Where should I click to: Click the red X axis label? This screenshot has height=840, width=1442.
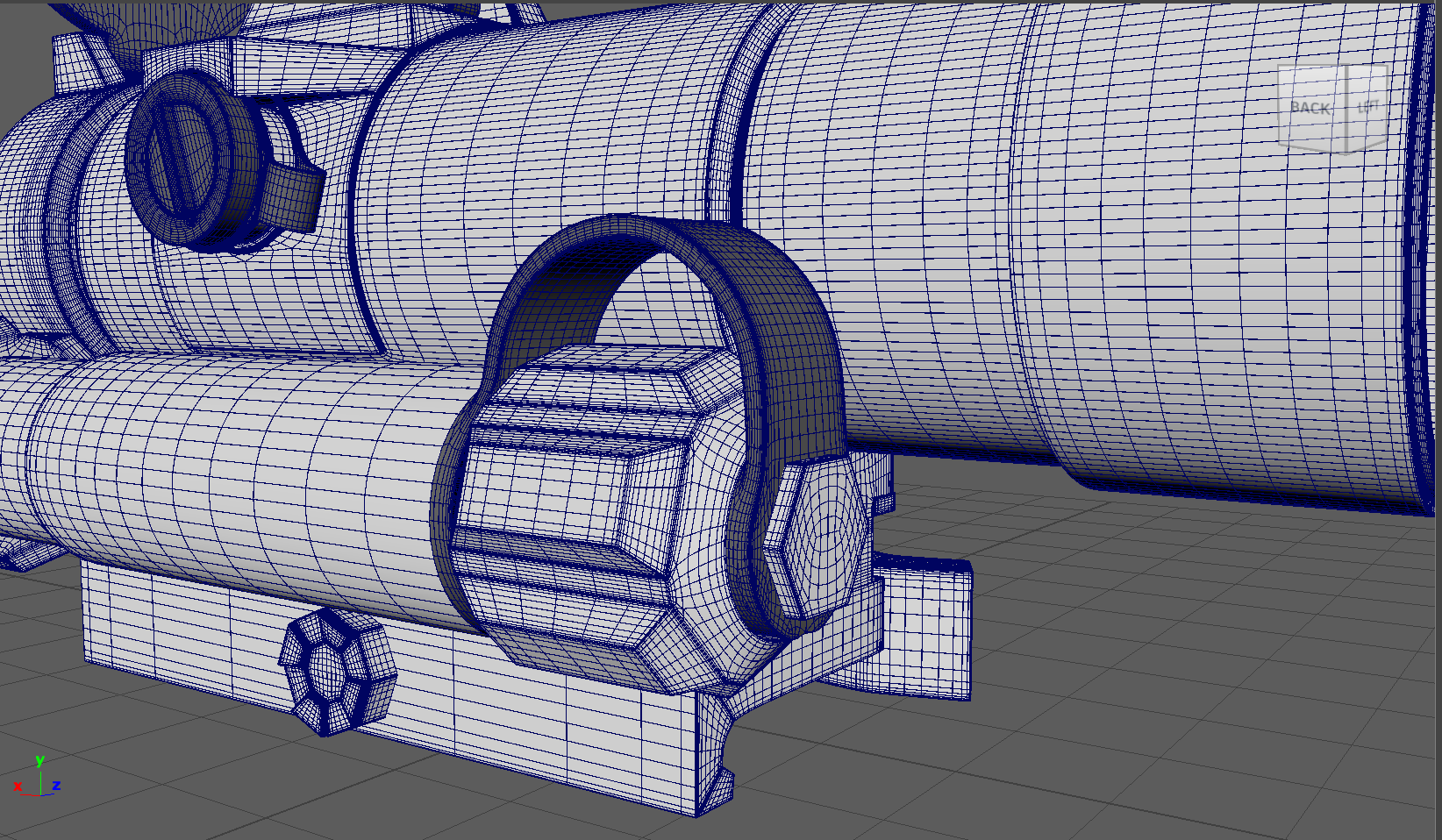pyautogui.click(x=18, y=786)
